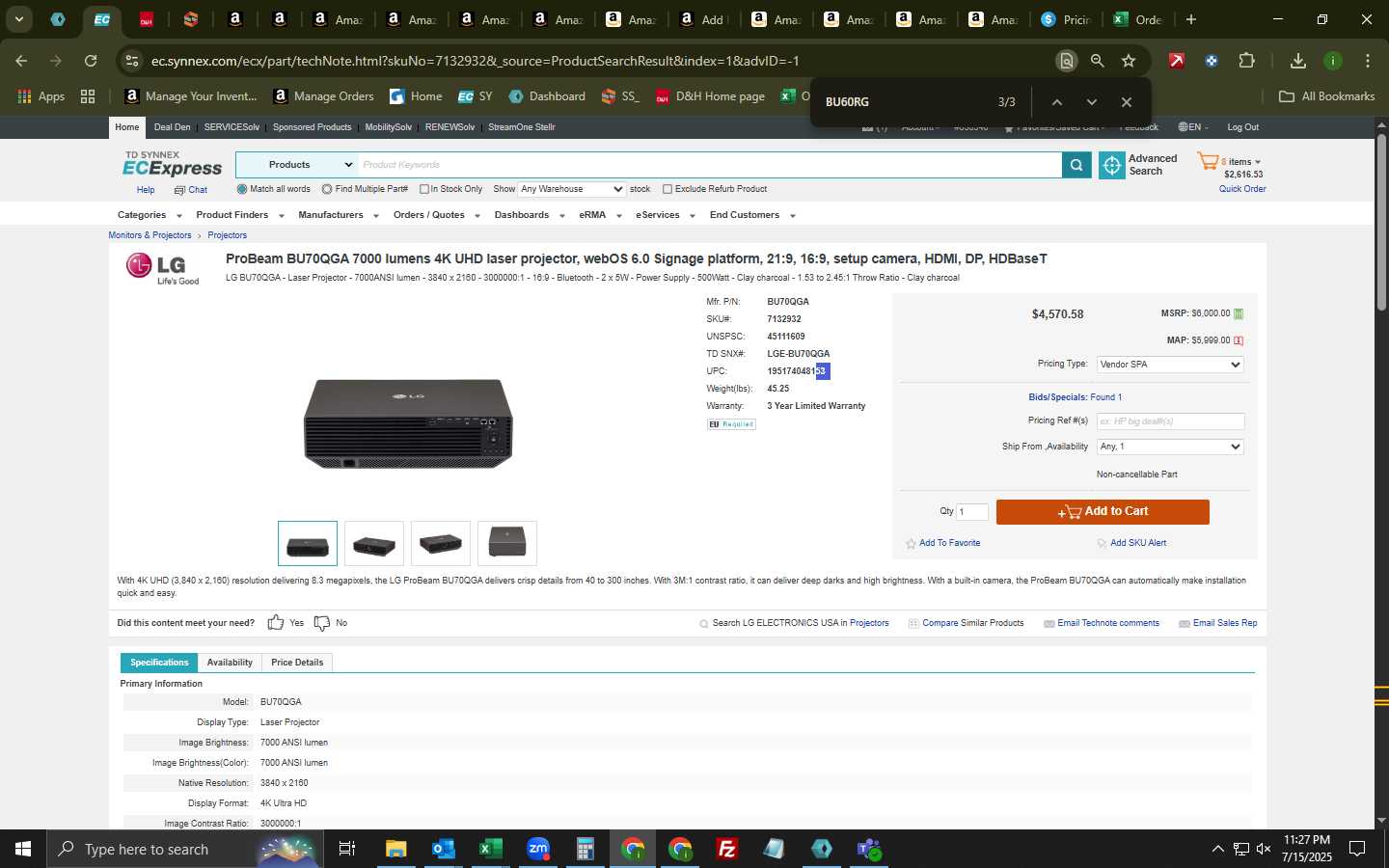1389x868 pixels.
Task: Click the Add To Favorite star
Action: point(911,544)
